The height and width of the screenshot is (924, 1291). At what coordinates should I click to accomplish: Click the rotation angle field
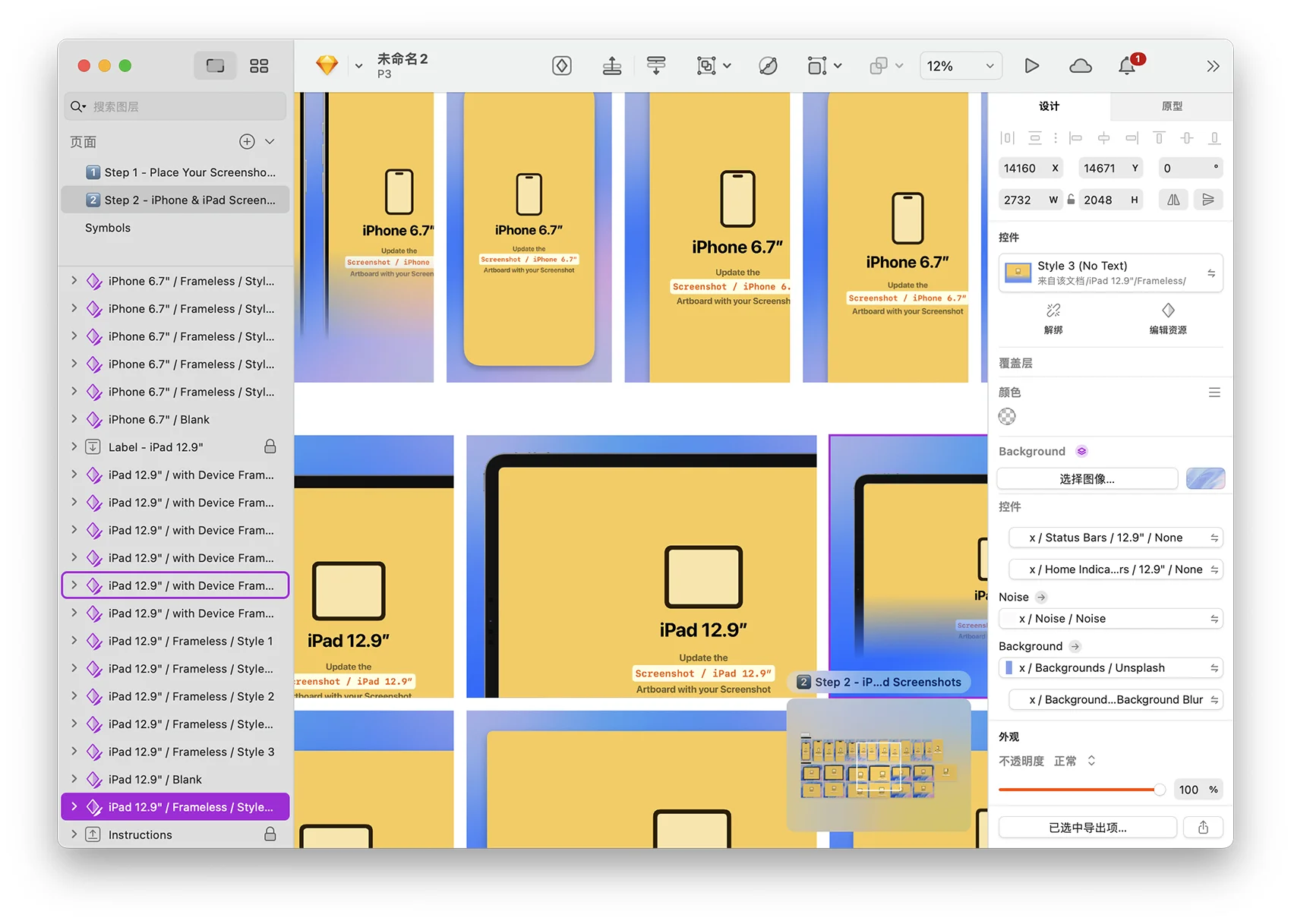(x=1190, y=168)
